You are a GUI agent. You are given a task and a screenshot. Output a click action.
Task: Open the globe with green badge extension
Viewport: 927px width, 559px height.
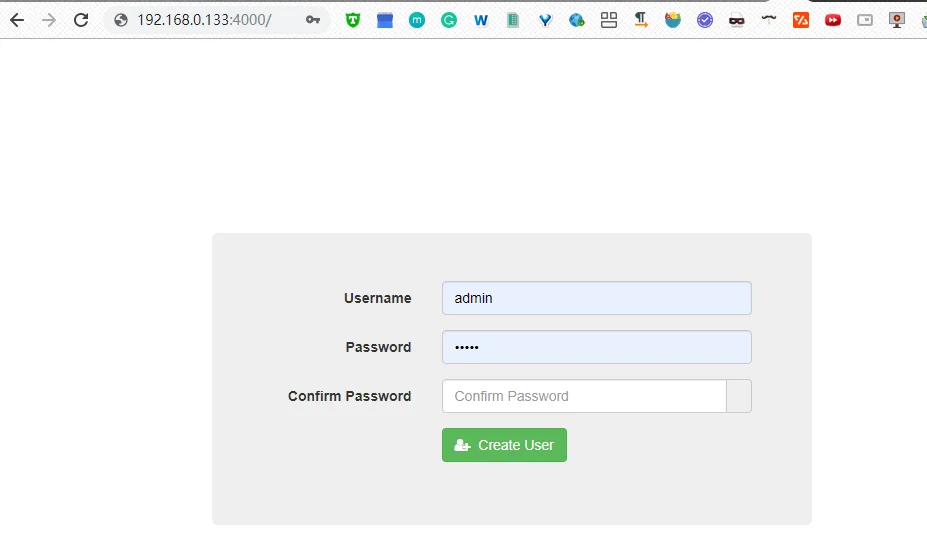point(577,20)
